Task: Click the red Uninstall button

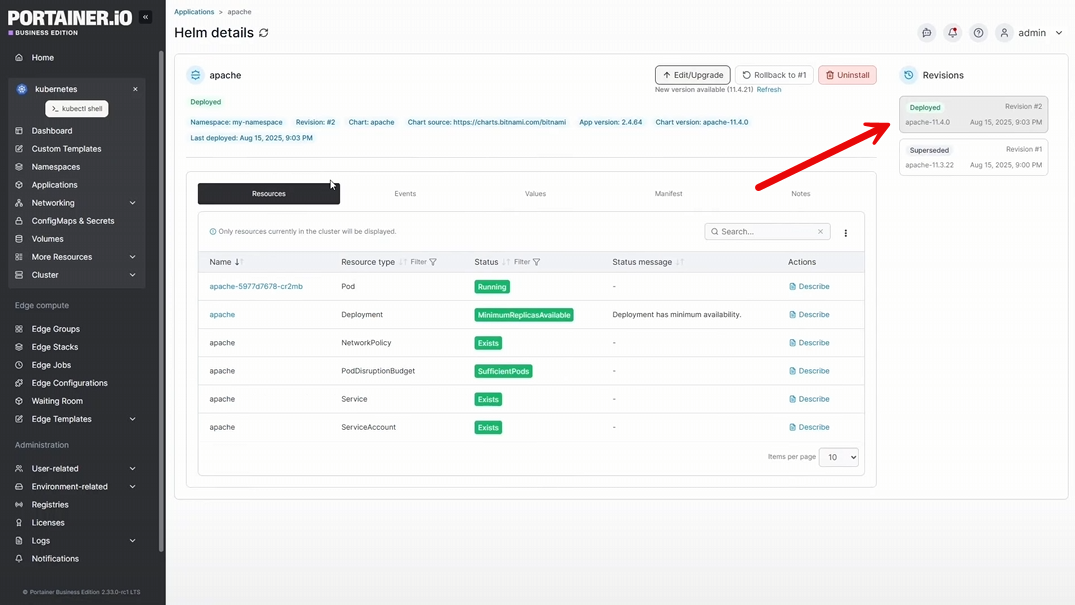Action: 847,75
